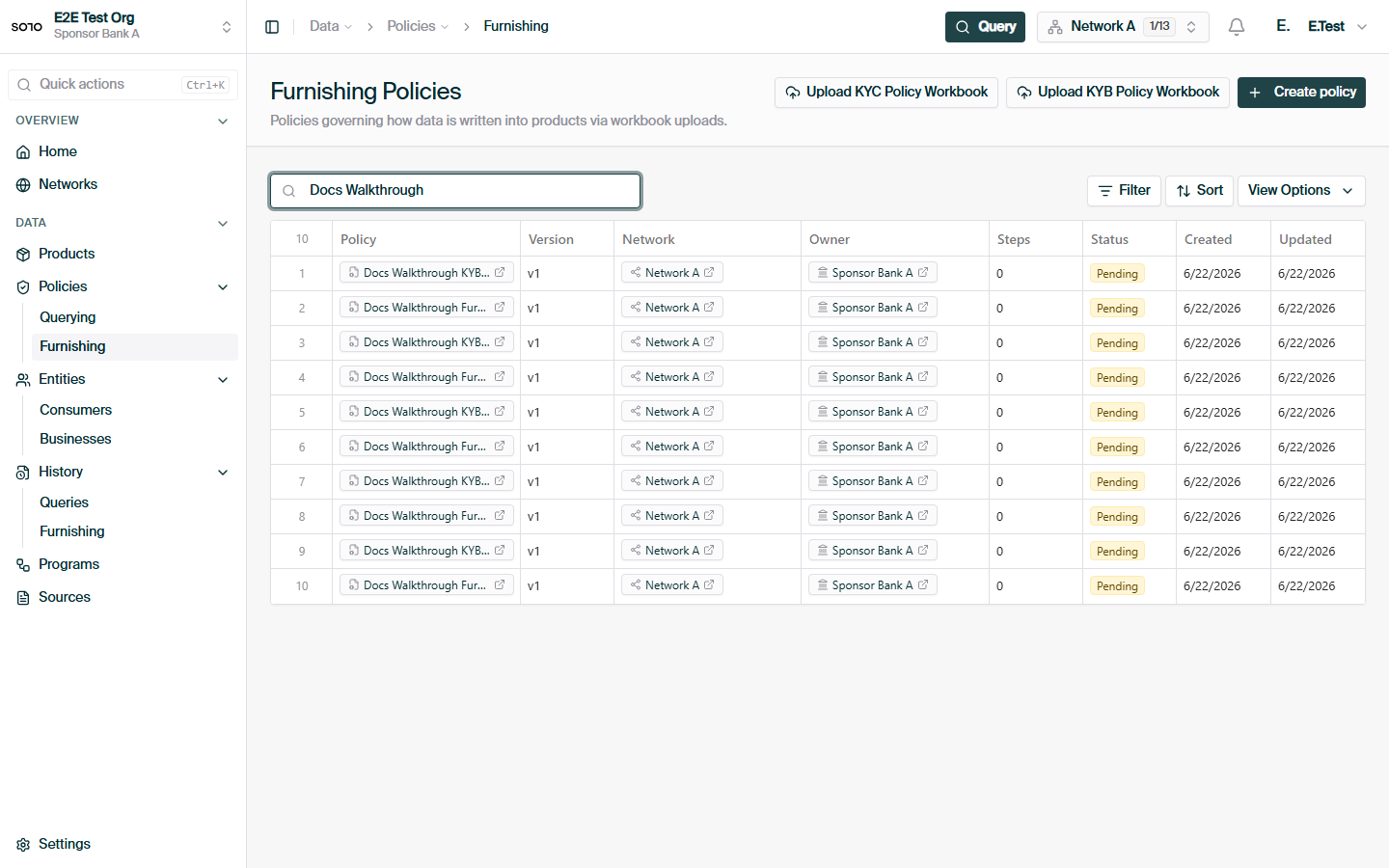The width and height of the screenshot is (1389, 868).
Task: Open Sponsor Bank A link icon in row 9
Action: tap(923, 551)
